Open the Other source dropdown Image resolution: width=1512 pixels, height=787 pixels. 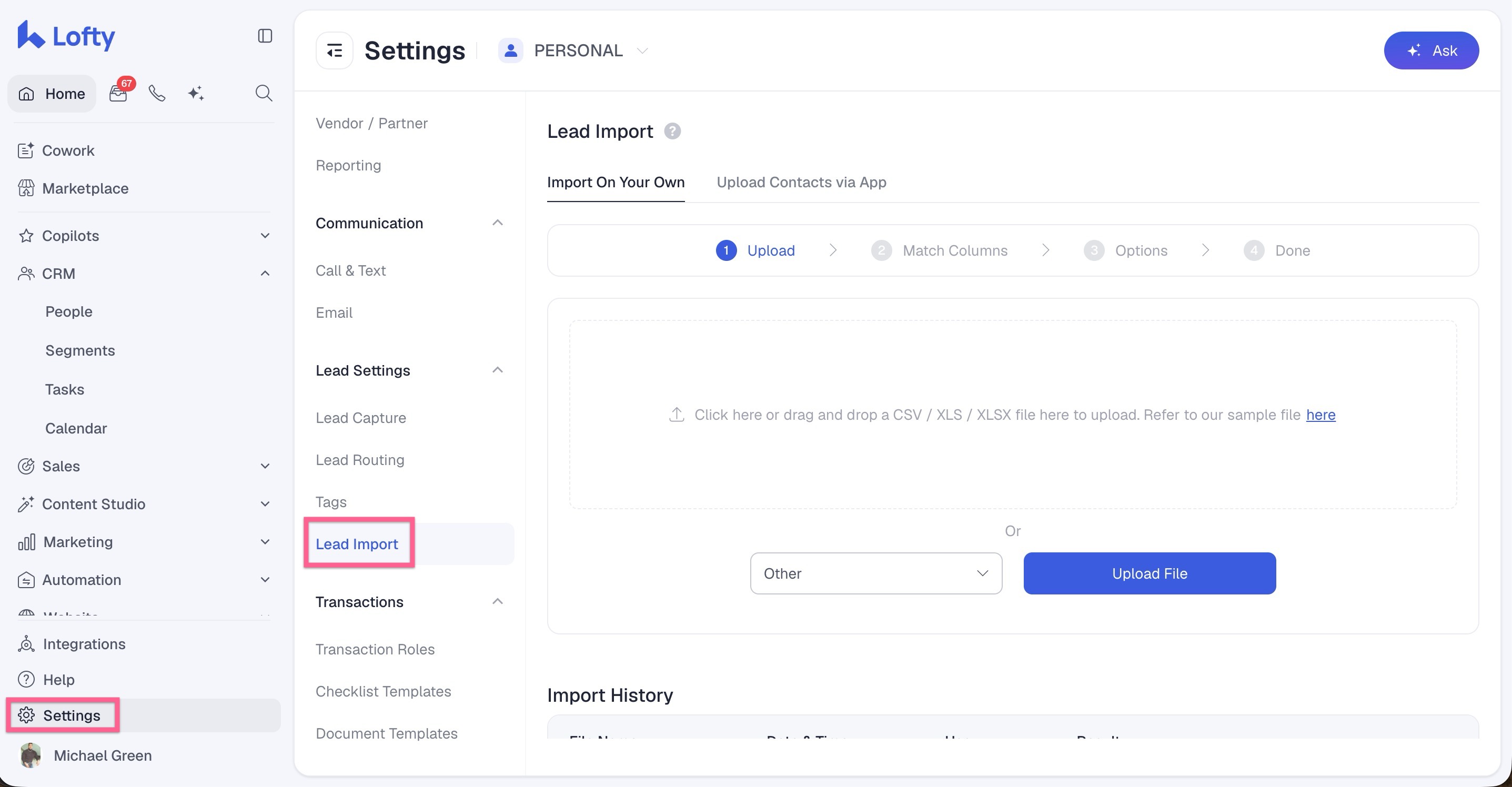[876, 573]
